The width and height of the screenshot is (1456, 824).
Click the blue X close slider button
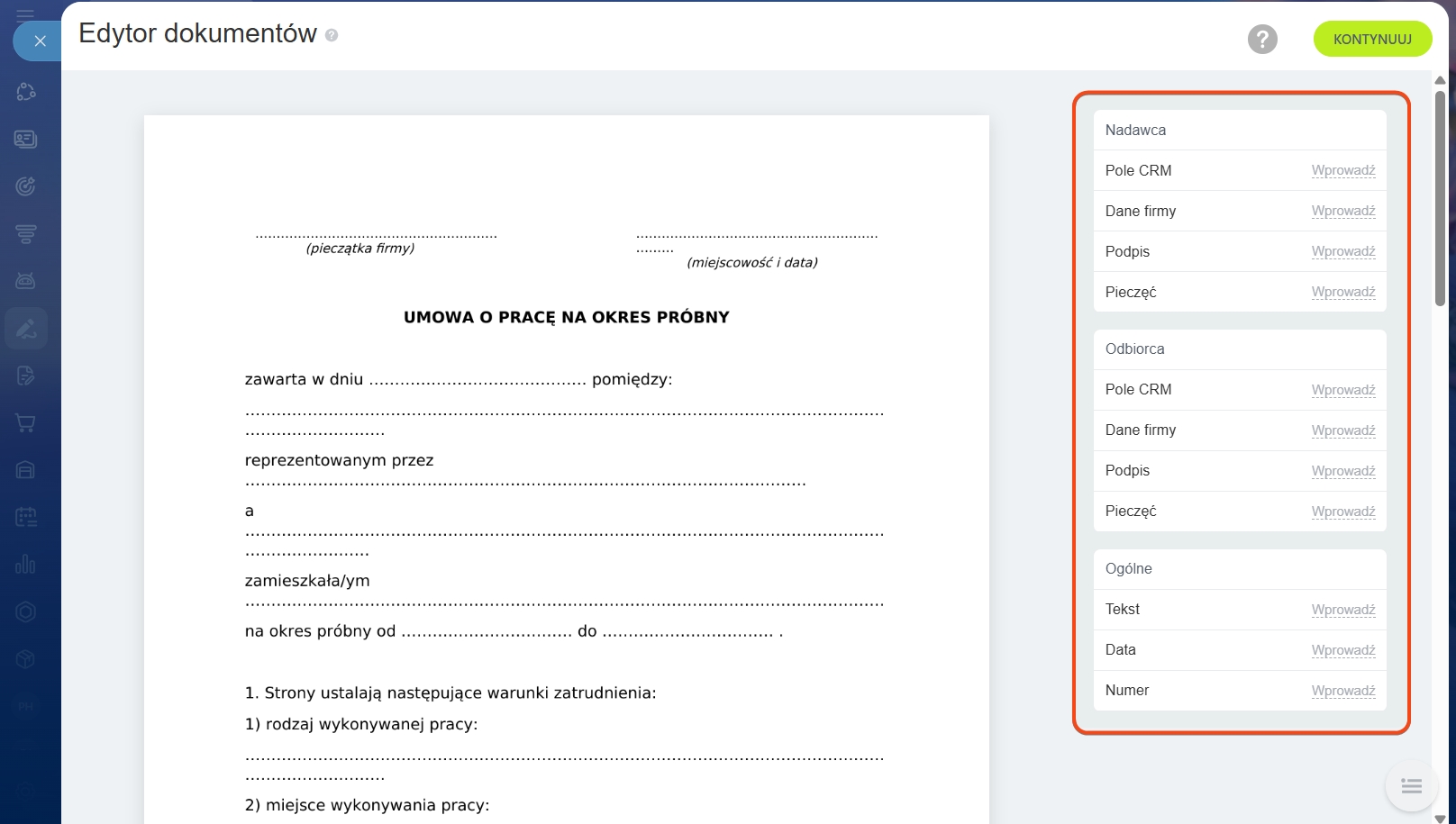[40, 41]
